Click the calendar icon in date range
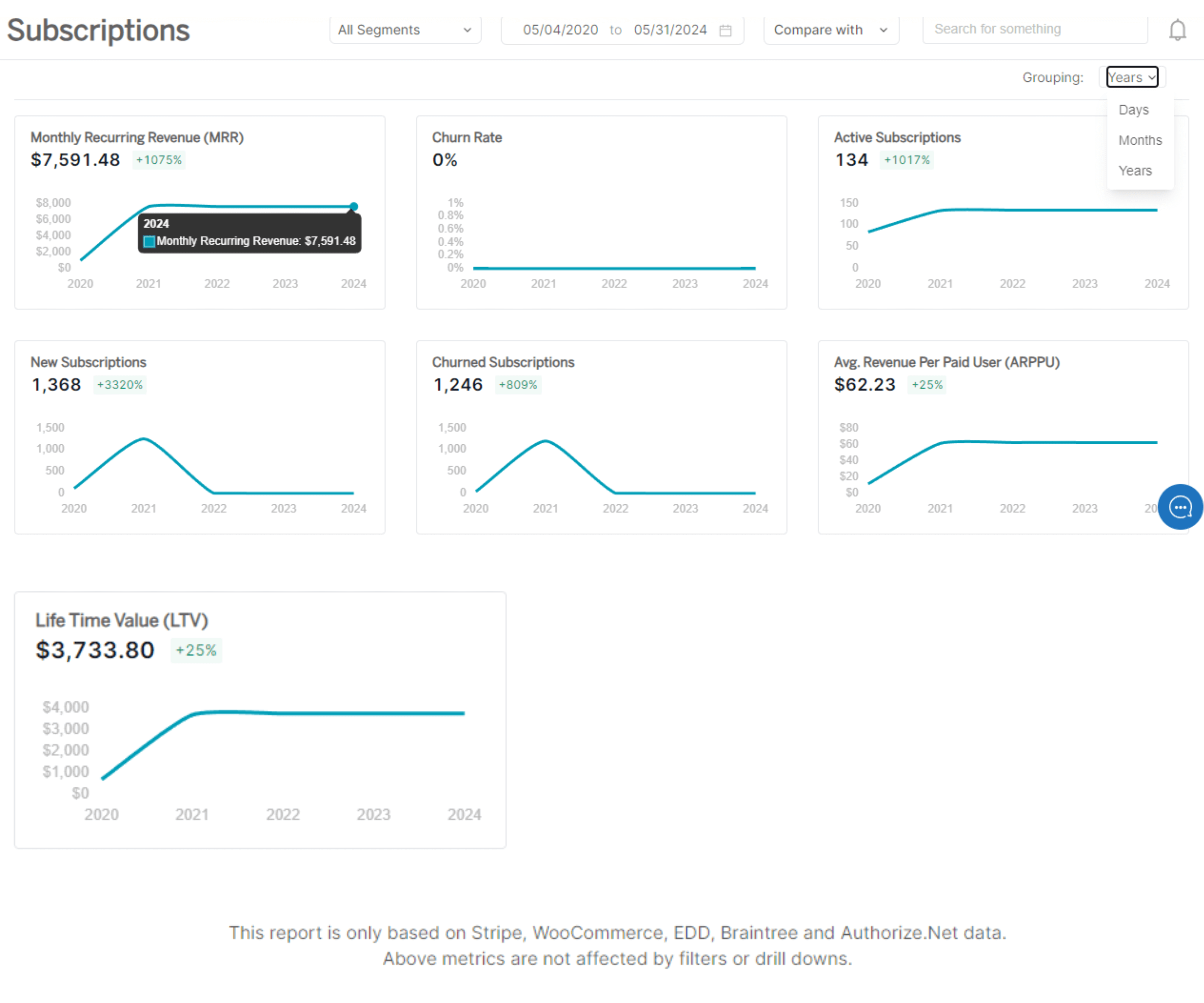 725,30
